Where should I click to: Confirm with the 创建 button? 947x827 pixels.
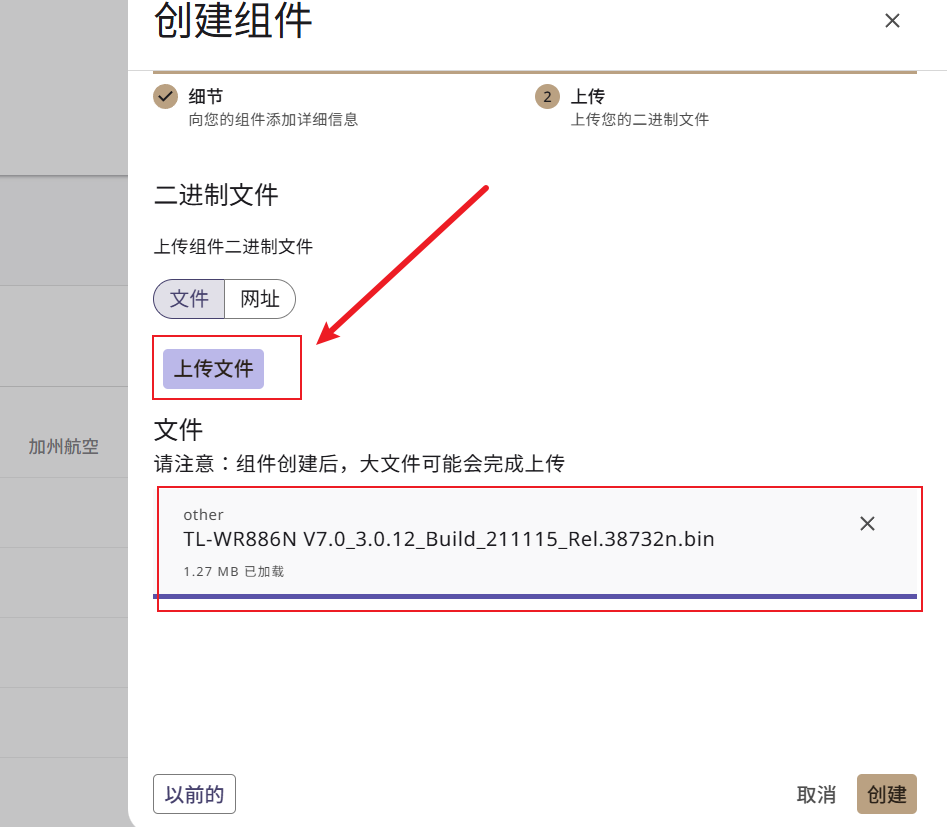coord(887,794)
